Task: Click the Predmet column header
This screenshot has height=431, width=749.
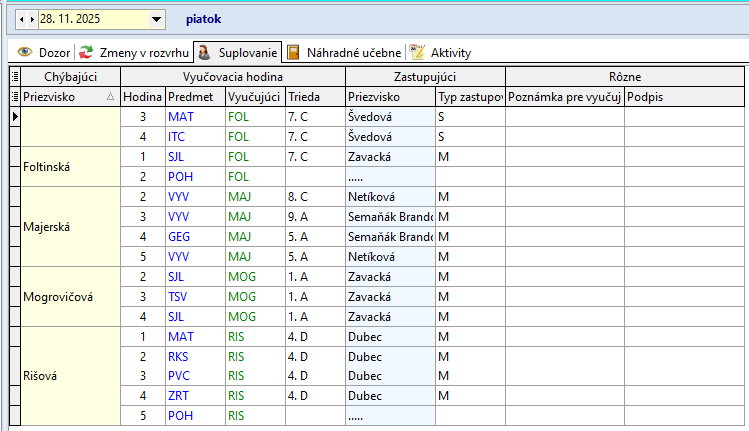Action: tap(194, 97)
